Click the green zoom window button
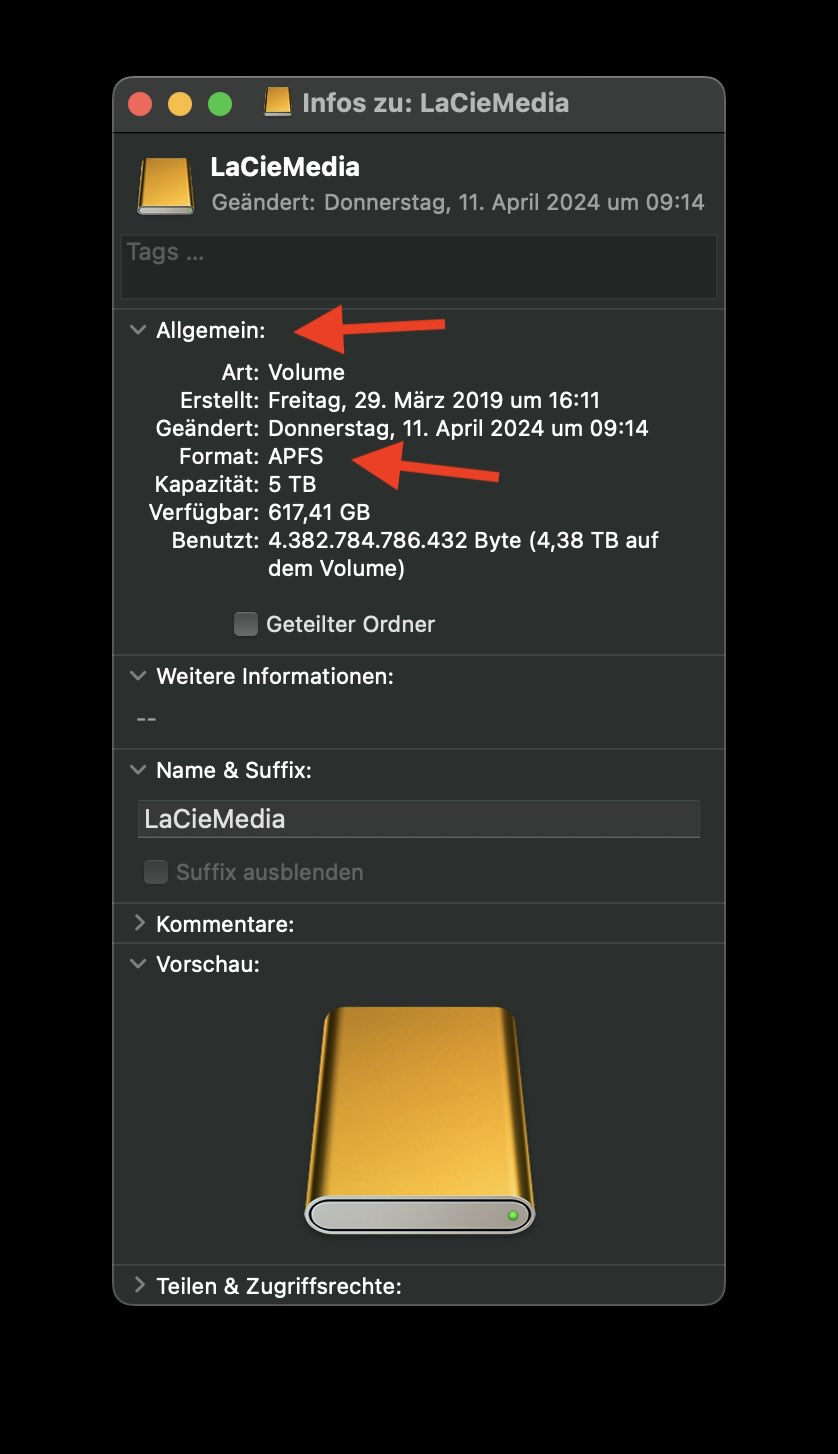The width and height of the screenshot is (838, 1454). click(x=220, y=103)
